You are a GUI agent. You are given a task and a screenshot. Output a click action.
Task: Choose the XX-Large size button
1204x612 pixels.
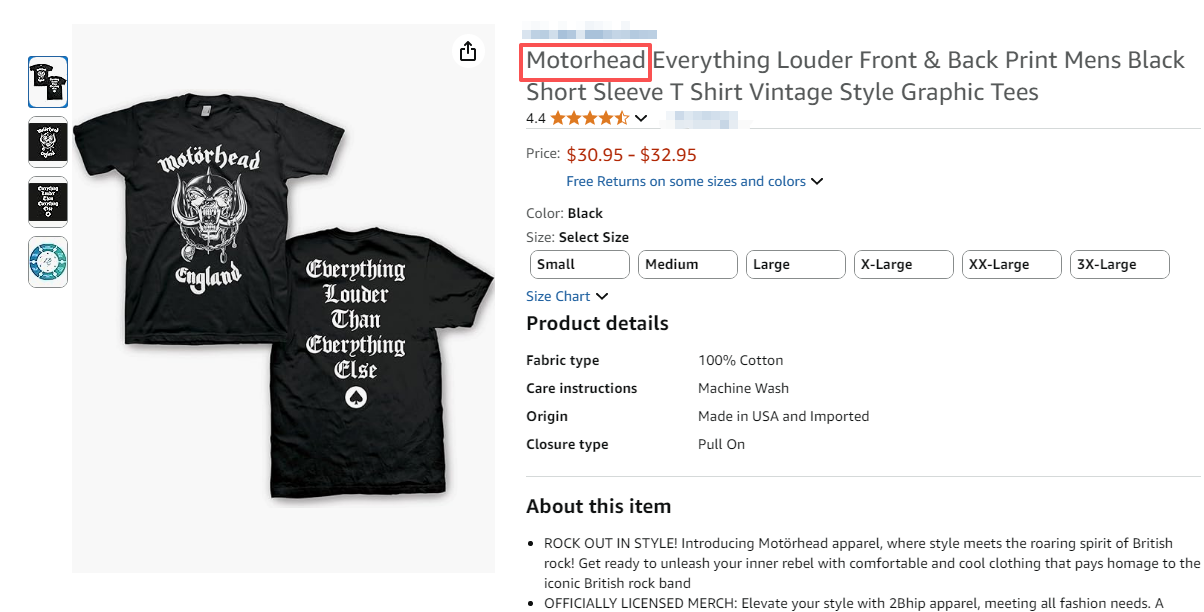1011,265
